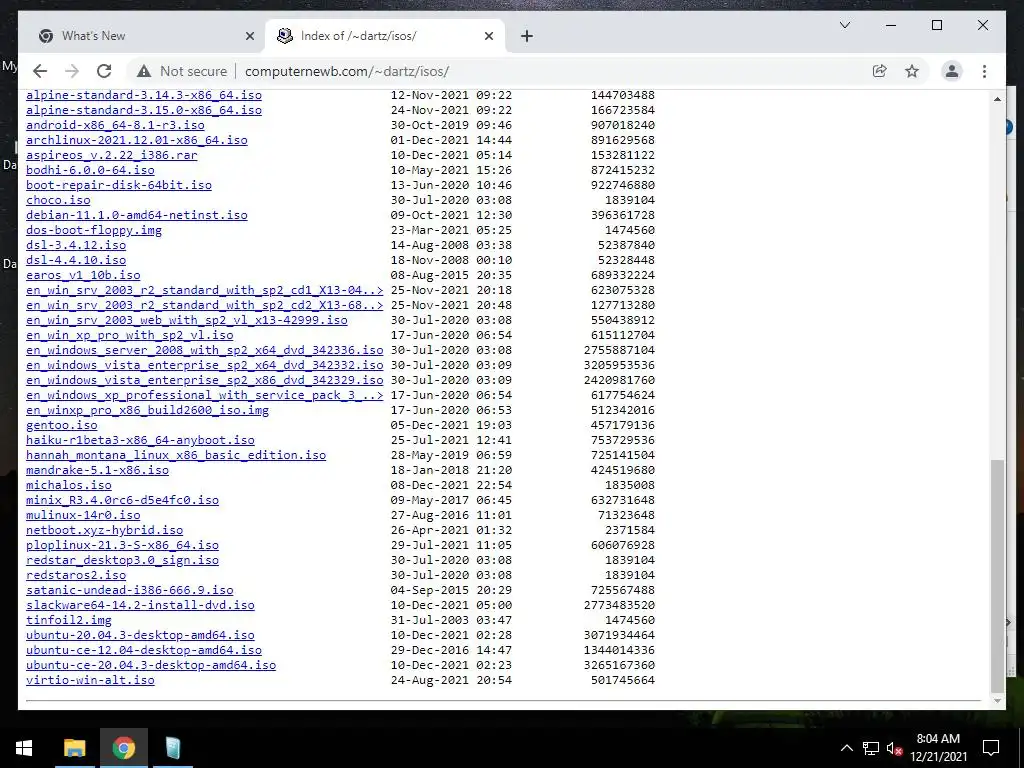Switch to the What's New tab

tap(142, 36)
